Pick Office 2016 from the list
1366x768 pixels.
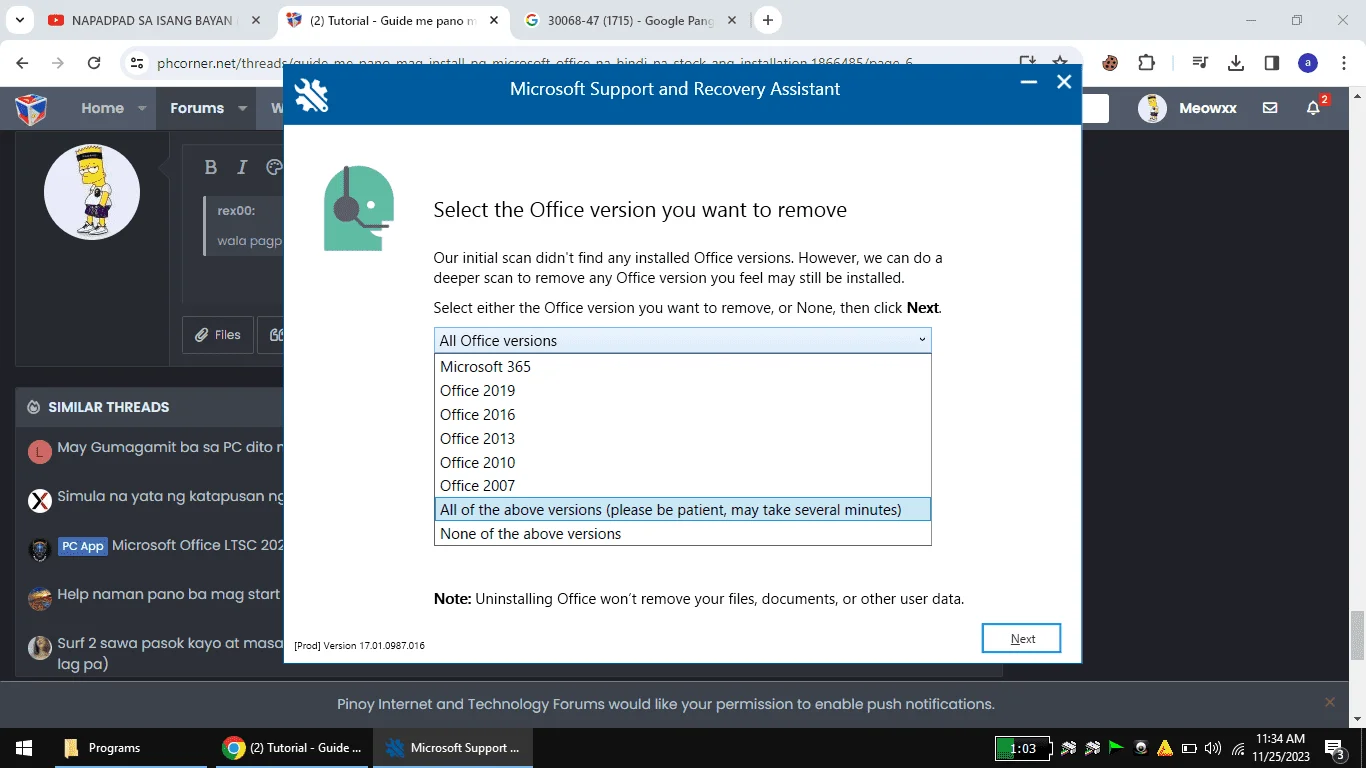(x=683, y=415)
